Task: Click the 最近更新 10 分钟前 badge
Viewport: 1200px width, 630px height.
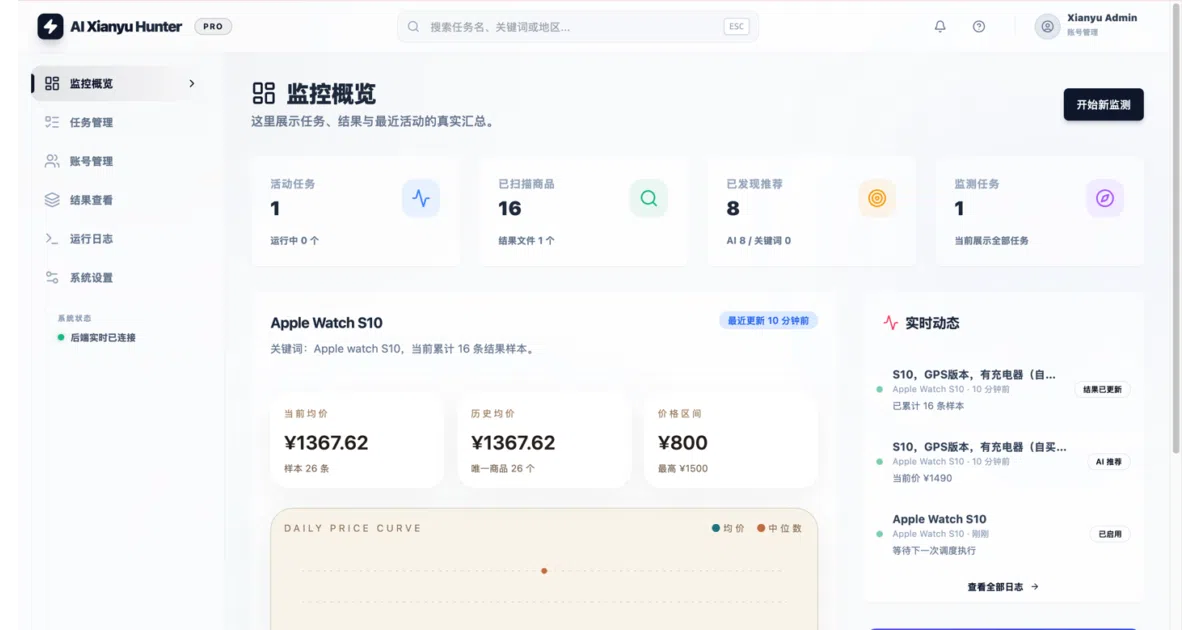Action: (768, 321)
